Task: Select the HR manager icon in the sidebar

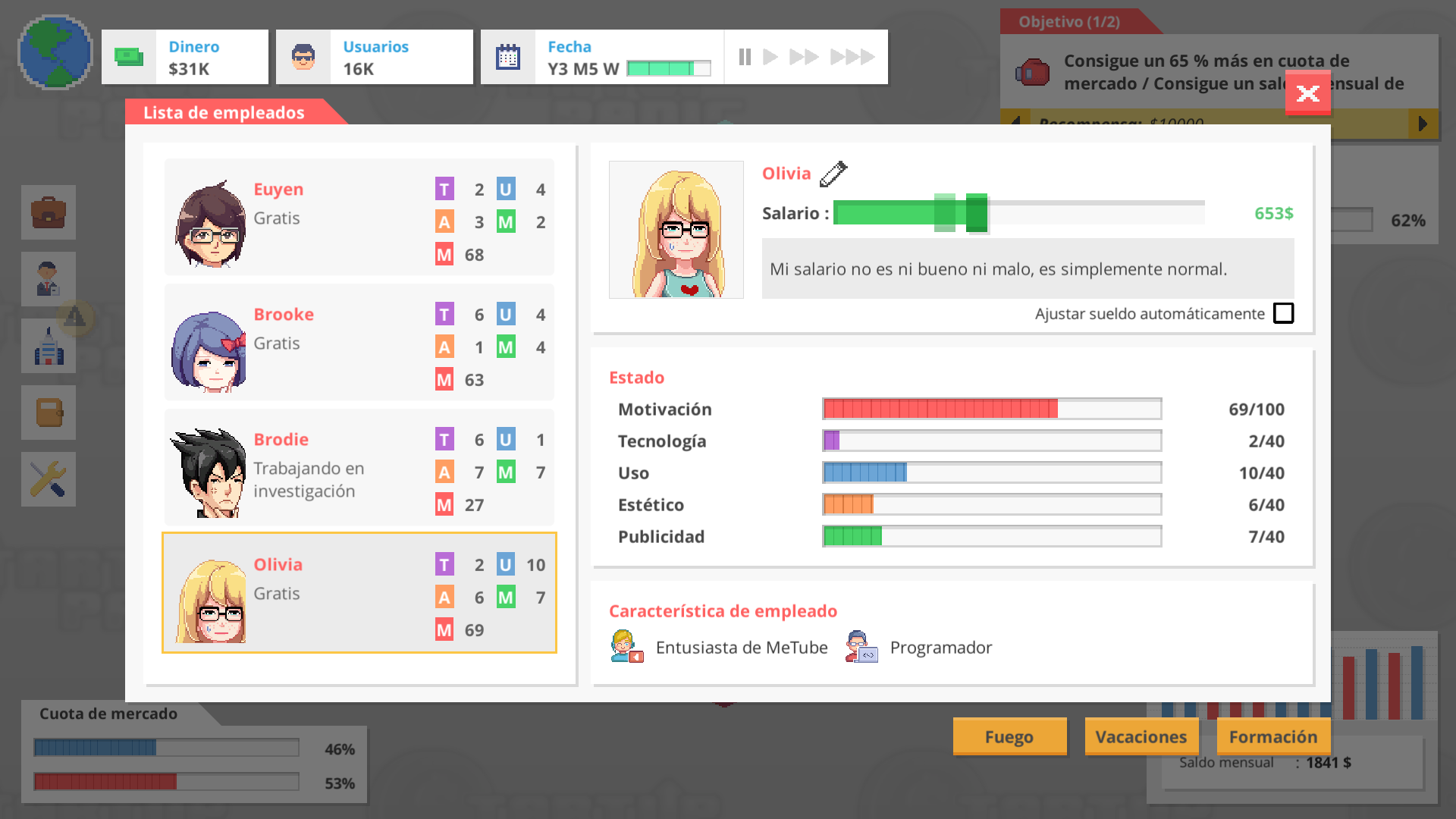Action: 49,279
